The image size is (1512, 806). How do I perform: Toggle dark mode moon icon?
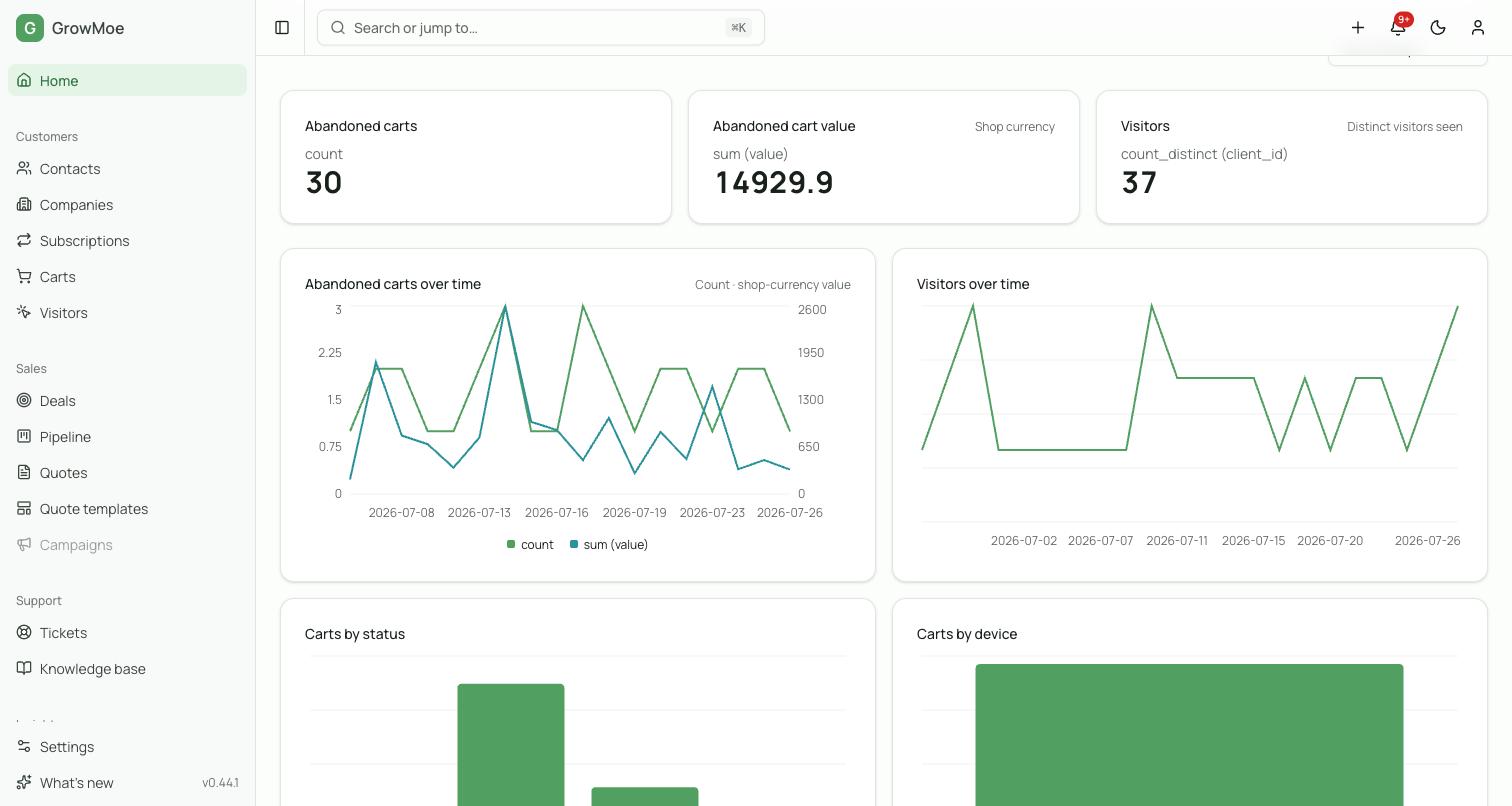pos(1438,28)
